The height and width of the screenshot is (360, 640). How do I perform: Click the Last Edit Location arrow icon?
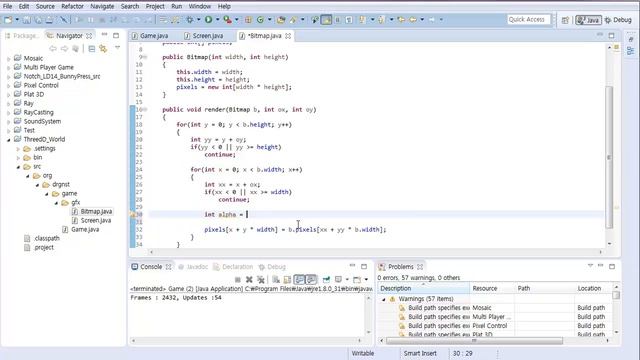click(402, 20)
